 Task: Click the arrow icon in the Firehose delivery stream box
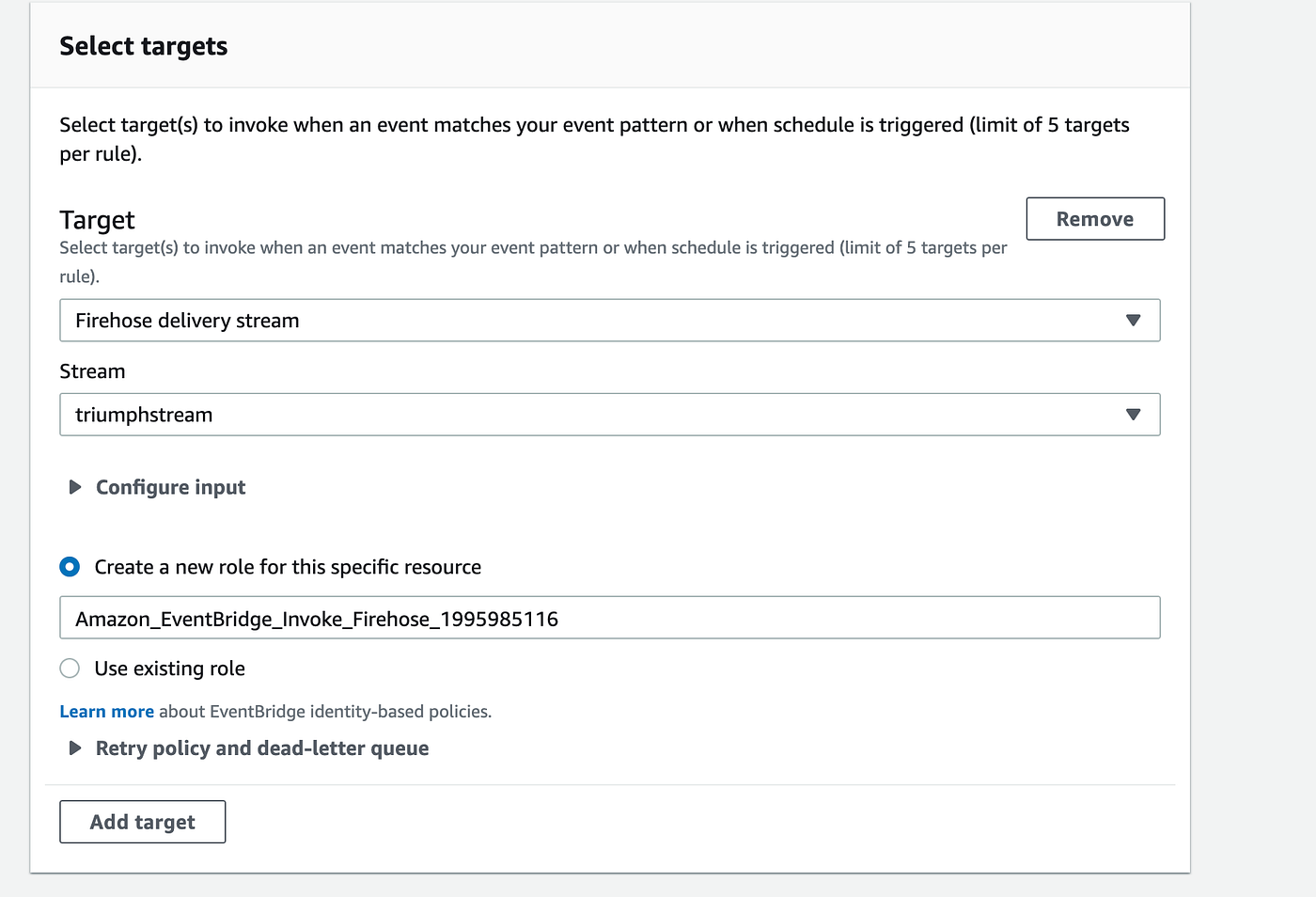[x=1134, y=320]
